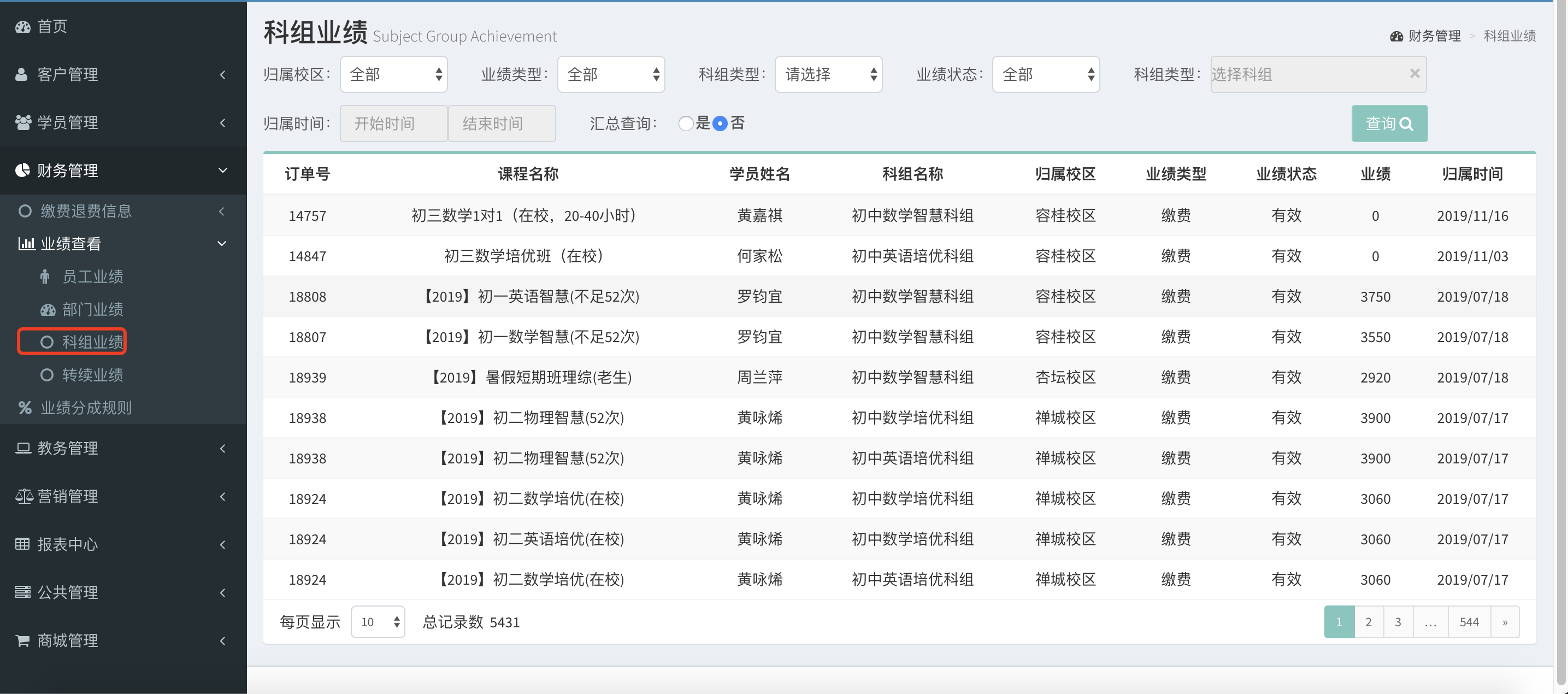
Task: Click the group icon beside 学员管理
Action: [x=23, y=122]
